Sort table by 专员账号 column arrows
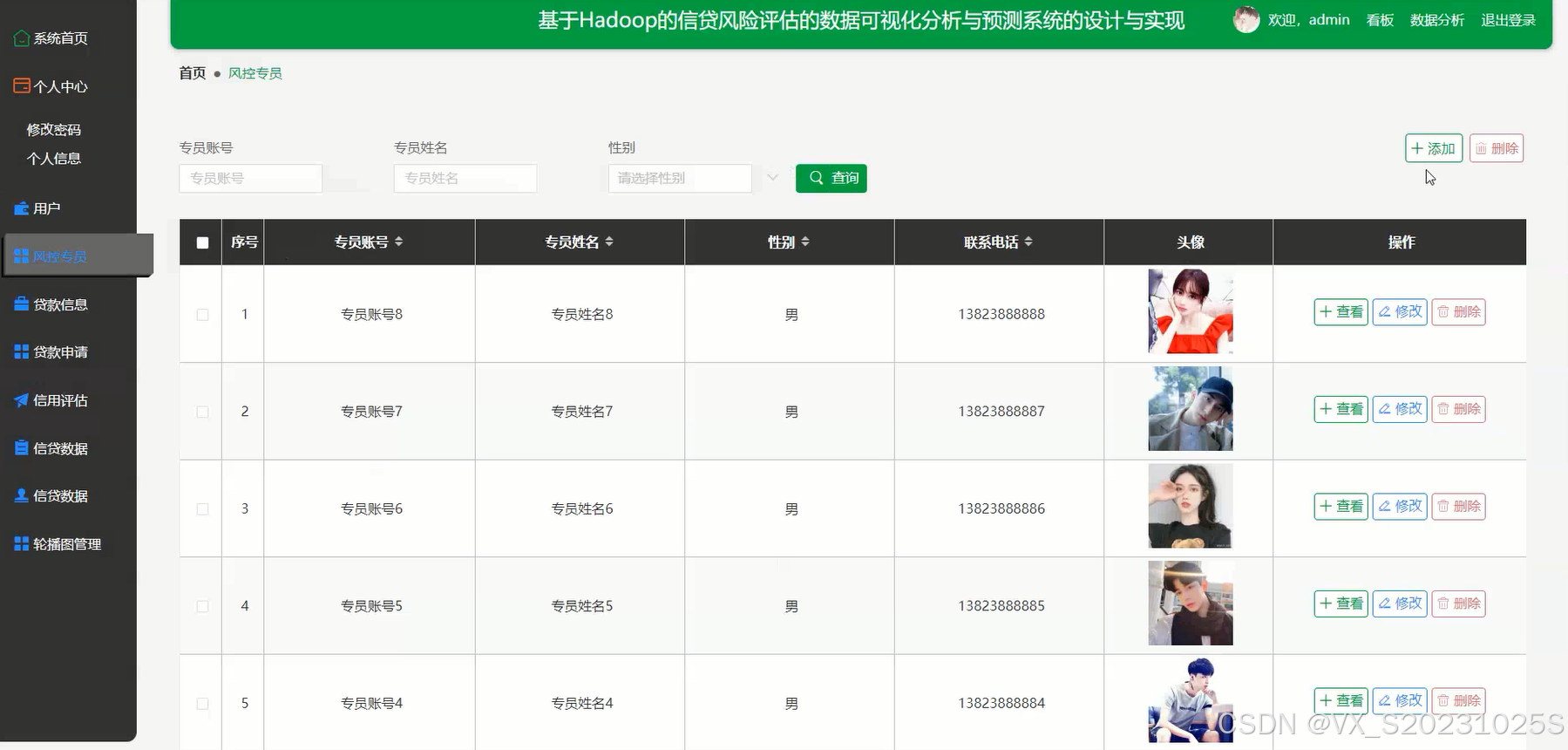1568x750 pixels. point(398,242)
